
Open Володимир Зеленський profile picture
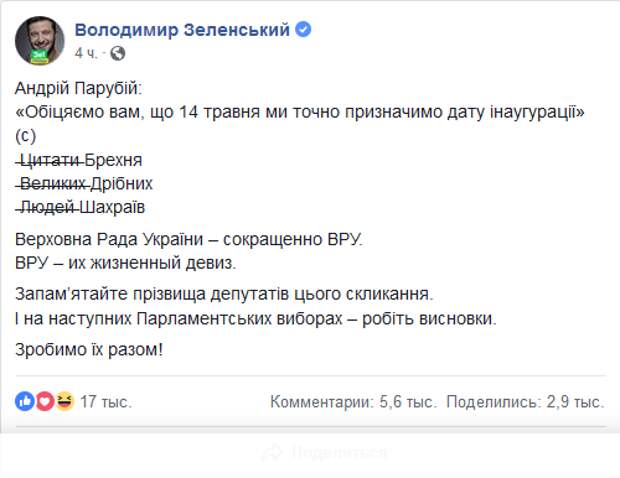click(40, 41)
